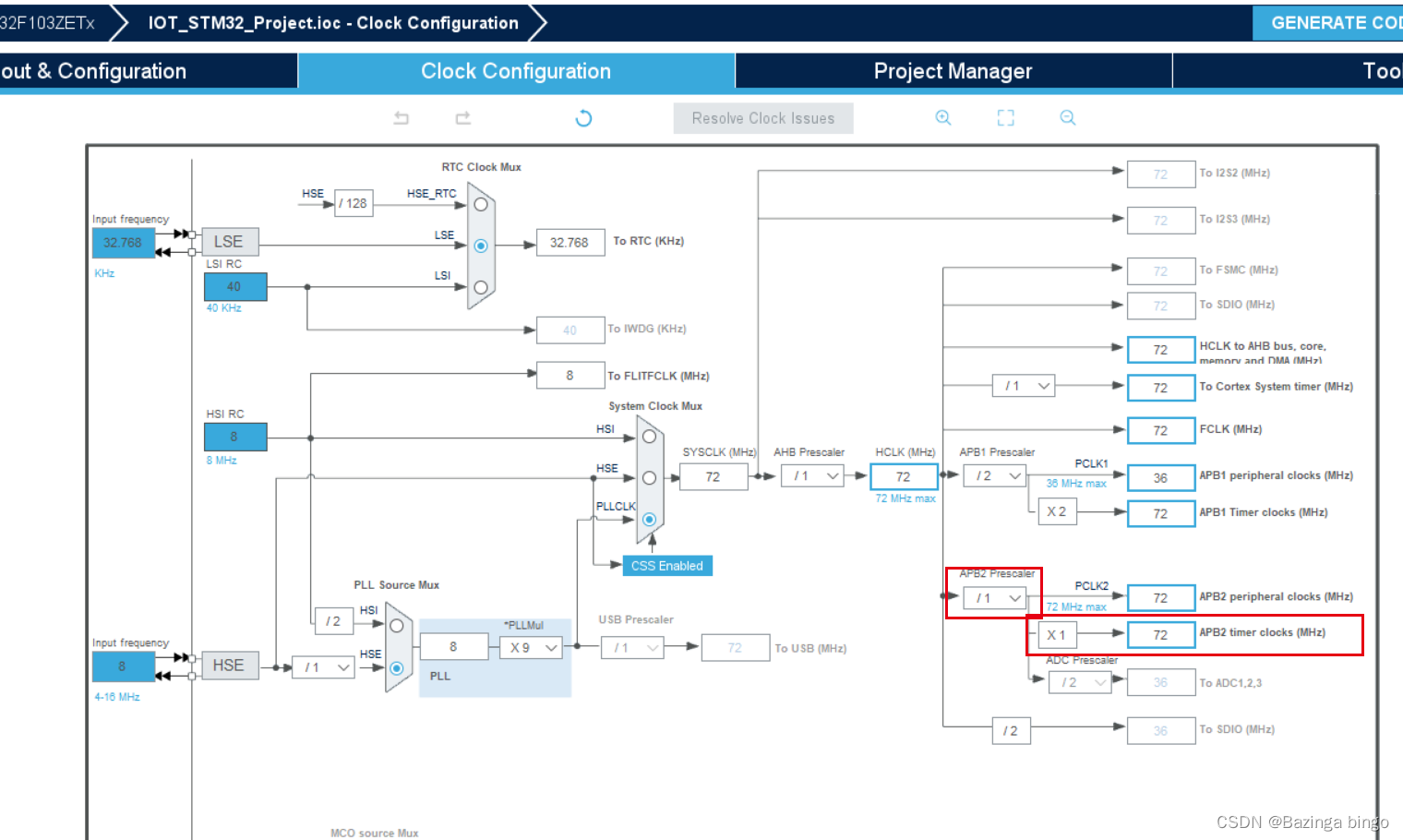Open the HSE /1 prescaler dropdown
The height and width of the screenshot is (840, 1403).
pyautogui.click(x=323, y=666)
